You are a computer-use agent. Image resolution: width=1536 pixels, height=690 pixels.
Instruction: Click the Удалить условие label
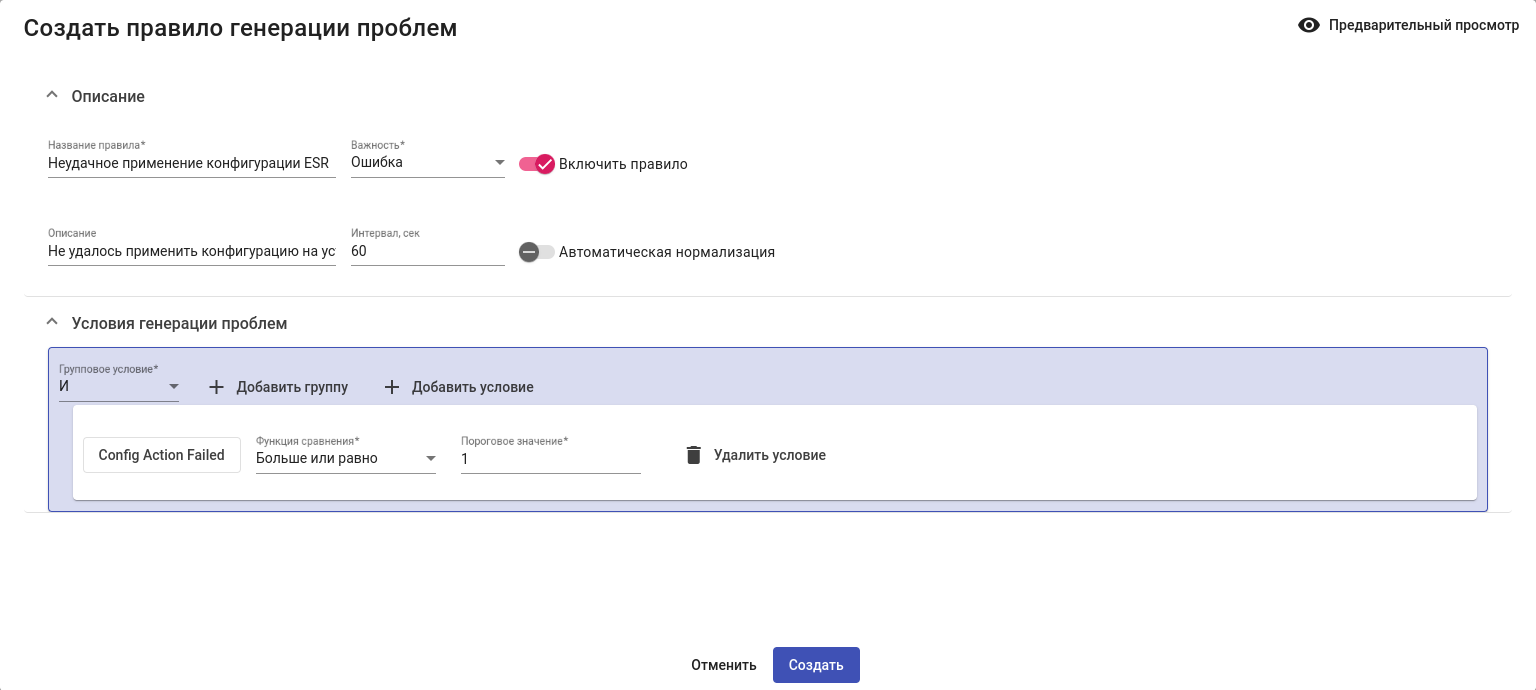[x=769, y=455]
